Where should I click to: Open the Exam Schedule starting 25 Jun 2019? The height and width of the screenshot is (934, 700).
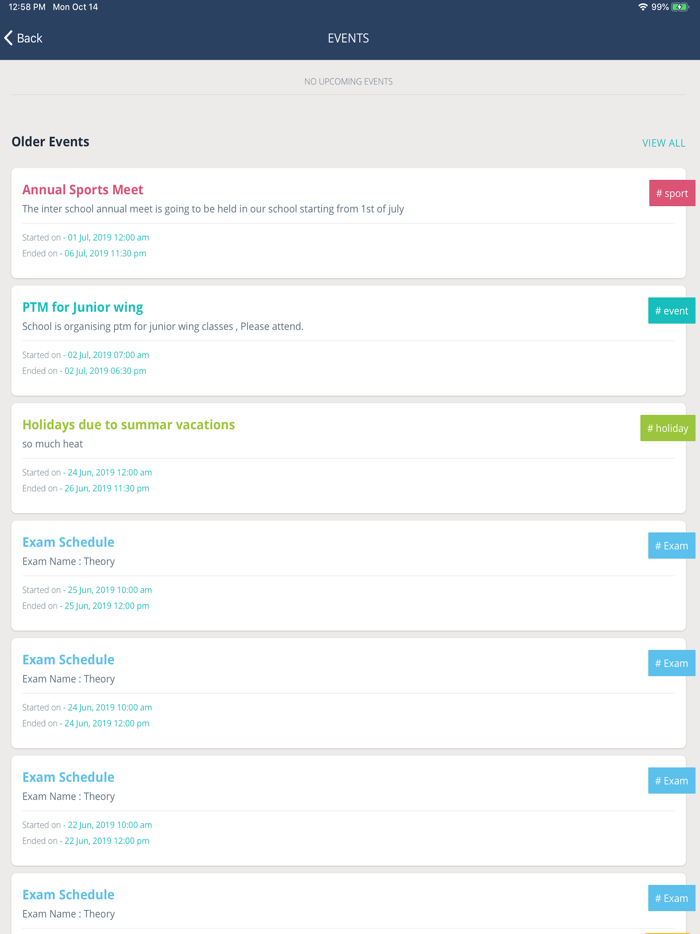tap(68, 541)
